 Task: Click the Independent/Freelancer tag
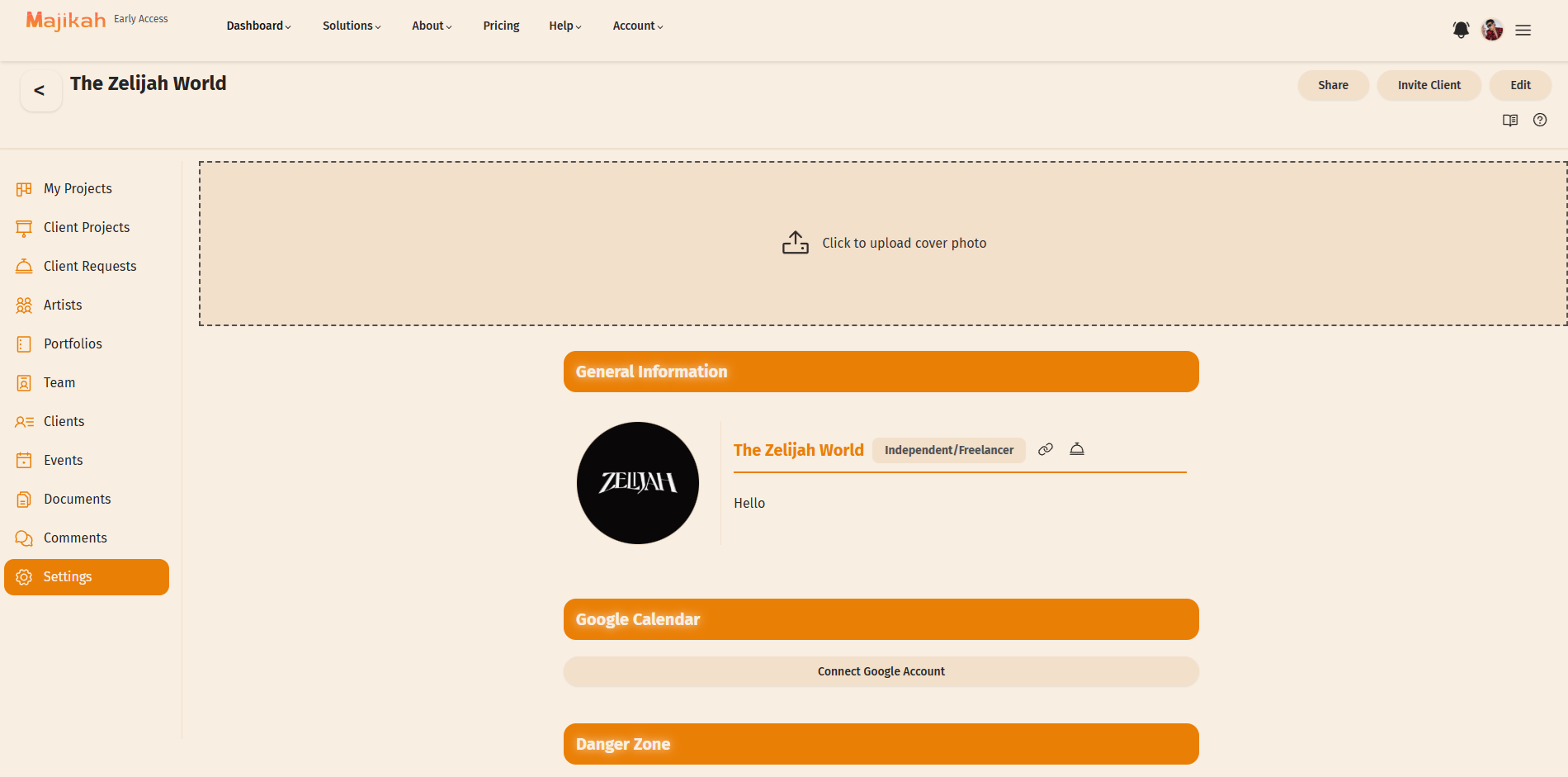[949, 450]
